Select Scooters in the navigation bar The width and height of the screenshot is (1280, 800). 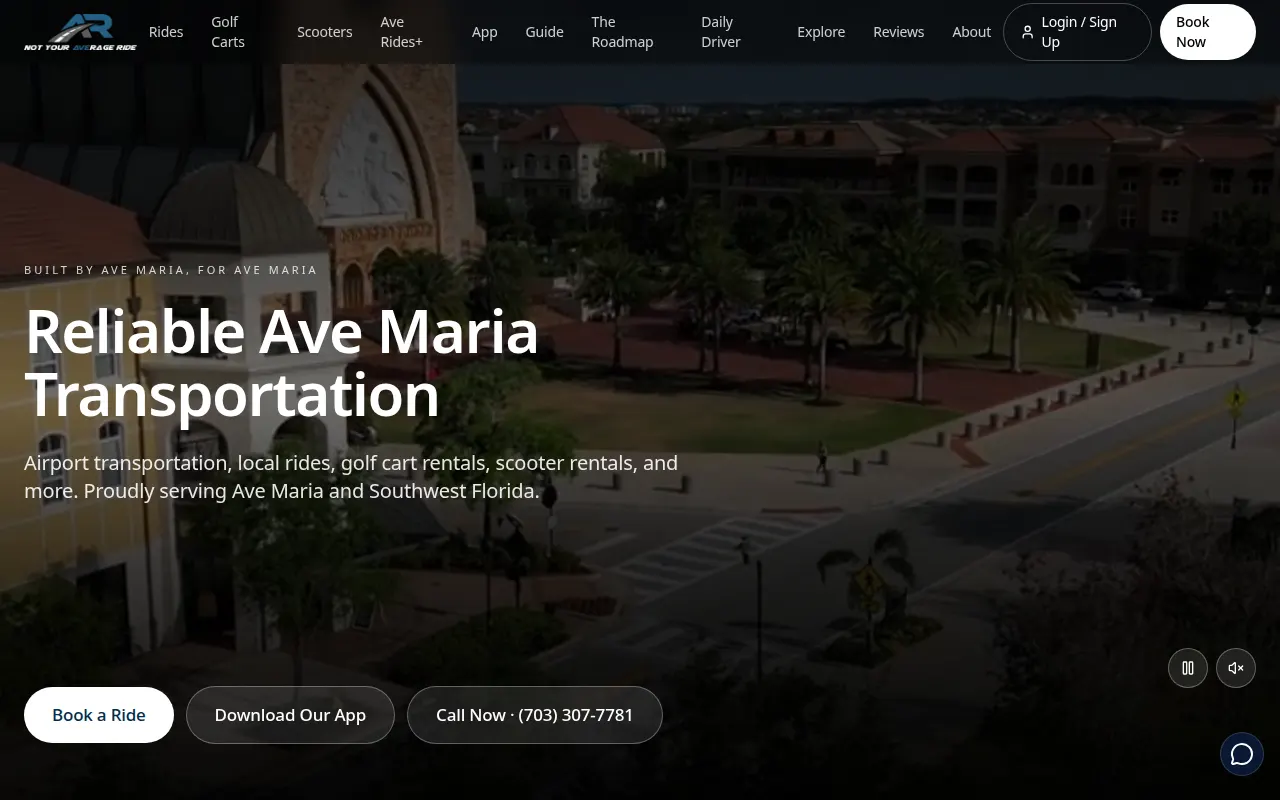[x=325, y=32]
